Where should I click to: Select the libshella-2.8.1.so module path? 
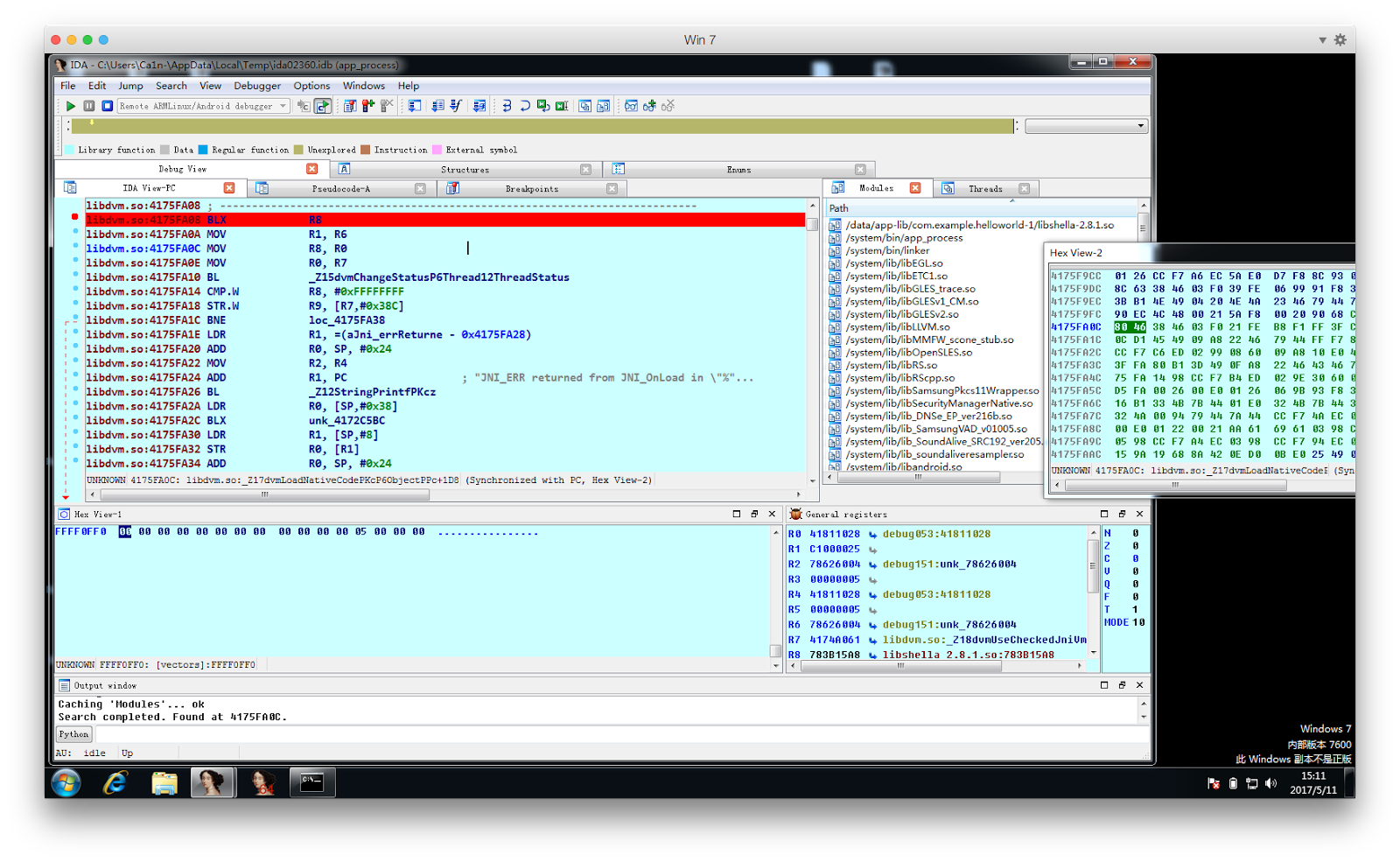coord(979,225)
